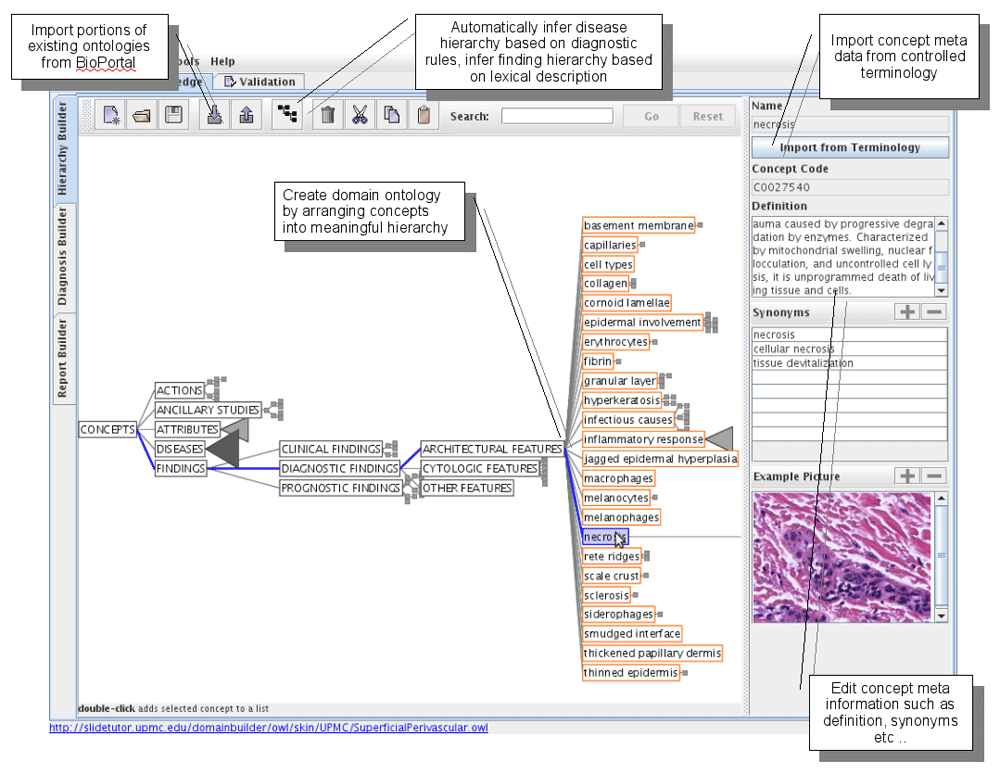The height and width of the screenshot is (774, 1000).
Task: Click the Paste clipboard icon
Action: 423,115
